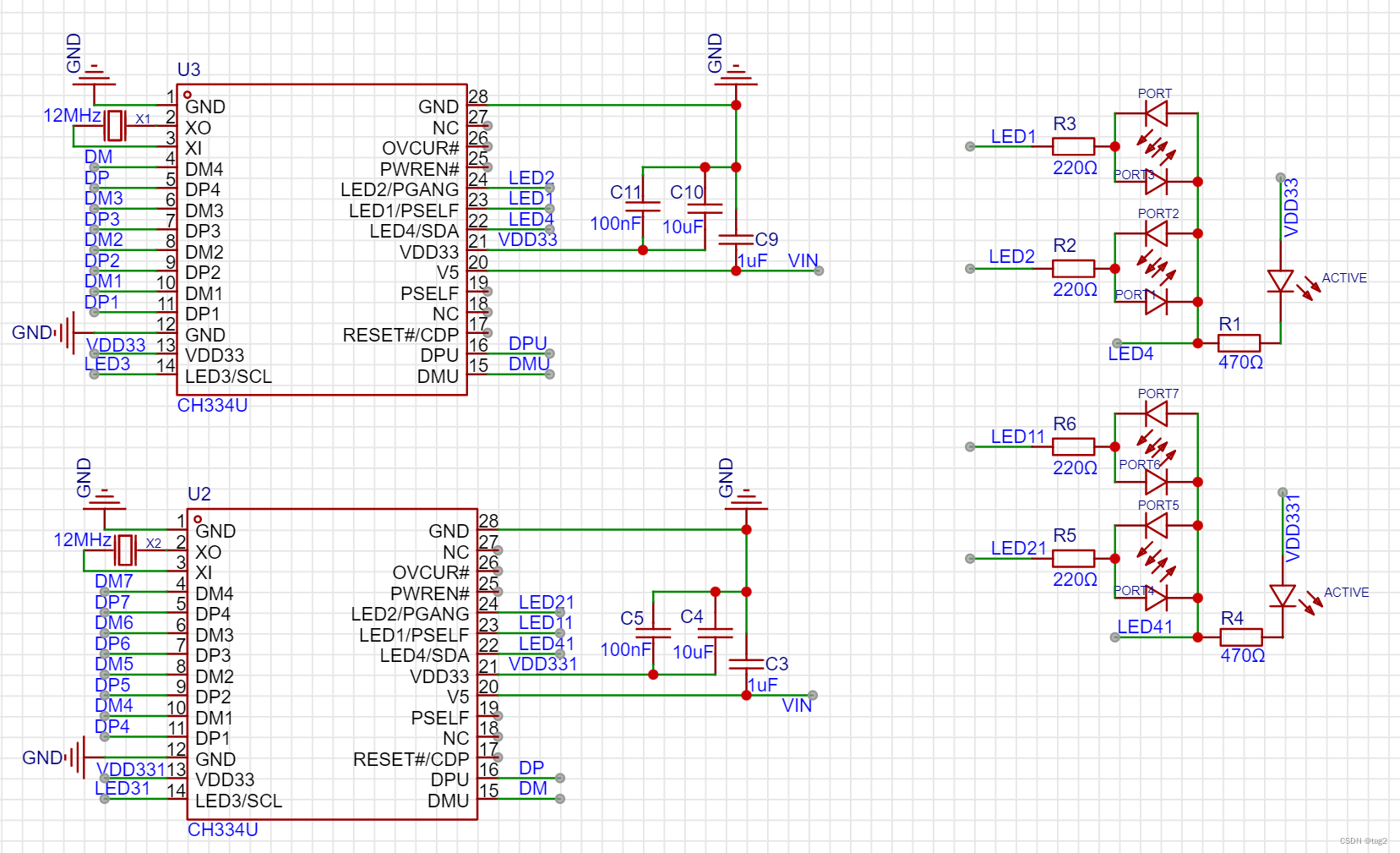Click the CH334U label below U2

click(x=223, y=829)
